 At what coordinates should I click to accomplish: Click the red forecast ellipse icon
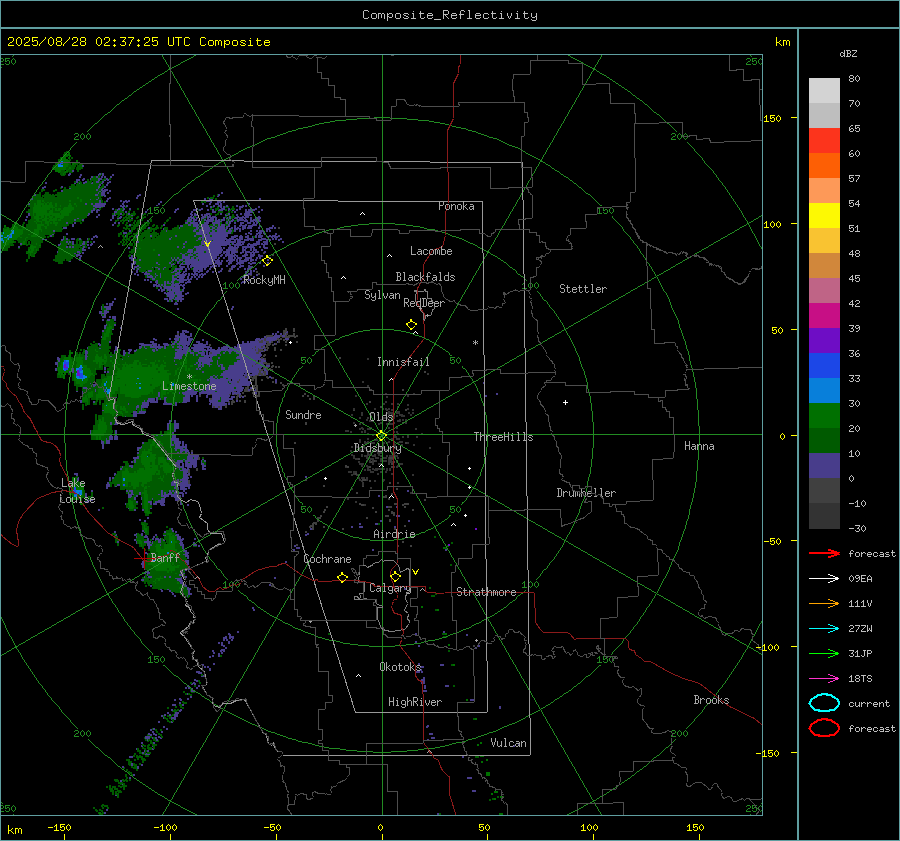pyautogui.click(x=824, y=728)
